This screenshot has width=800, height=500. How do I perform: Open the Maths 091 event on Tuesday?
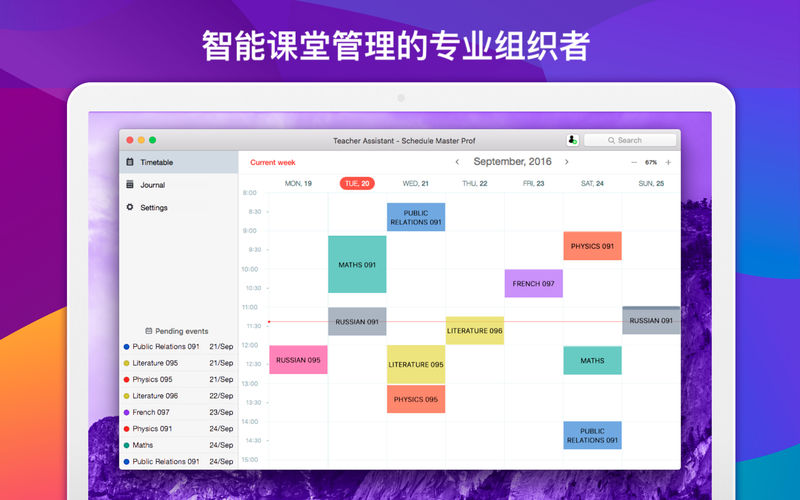tap(357, 264)
